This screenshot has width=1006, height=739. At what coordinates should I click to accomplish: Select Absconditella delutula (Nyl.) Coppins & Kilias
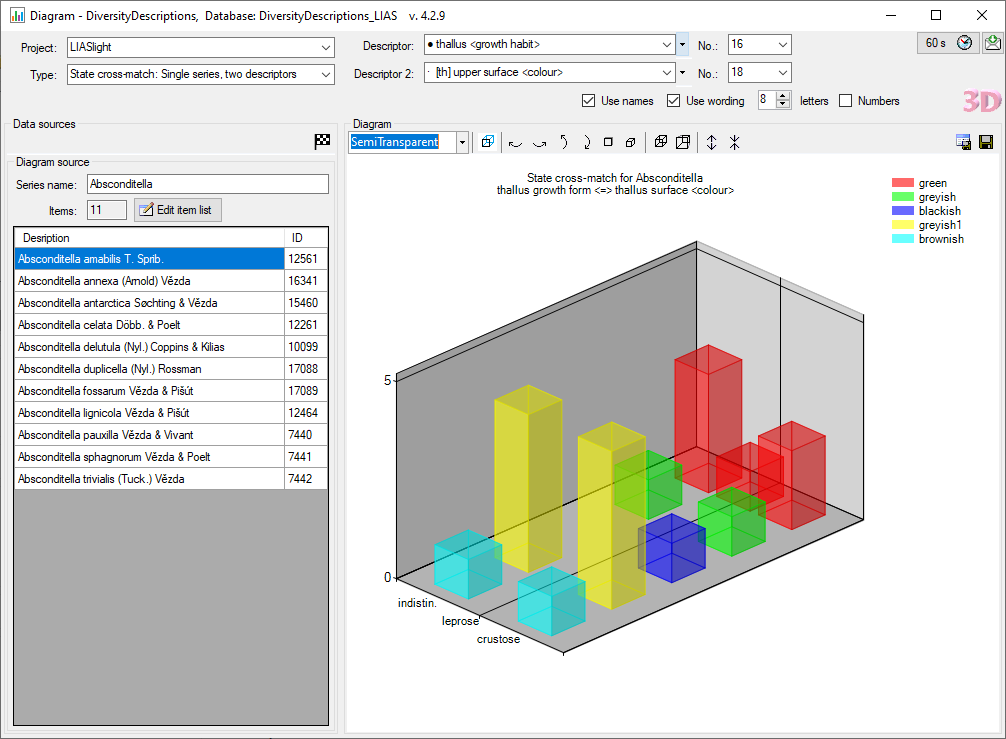click(x=149, y=347)
